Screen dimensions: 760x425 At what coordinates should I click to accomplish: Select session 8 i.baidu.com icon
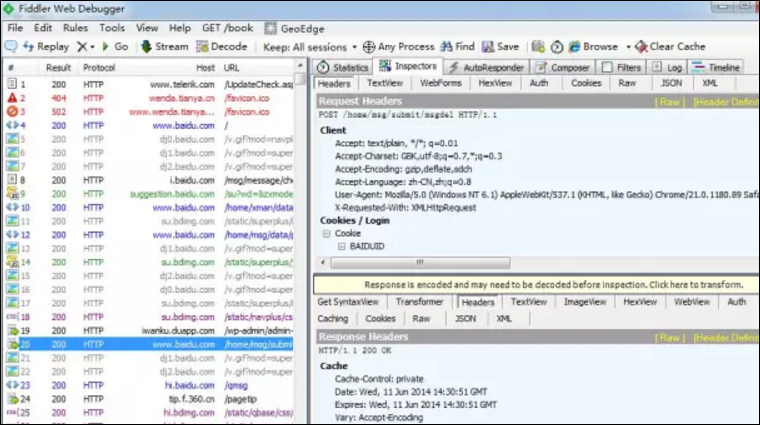(12, 180)
